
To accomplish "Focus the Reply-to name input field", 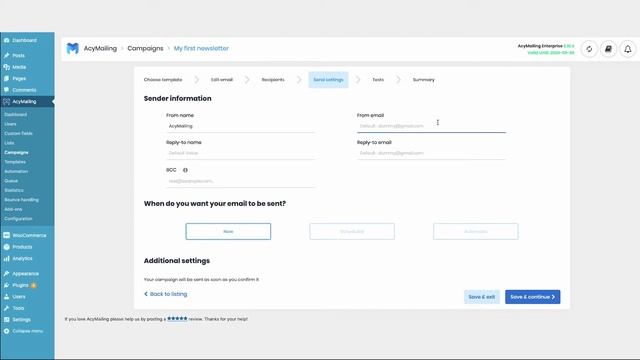I will pyautogui.click(x=240, y=153).
